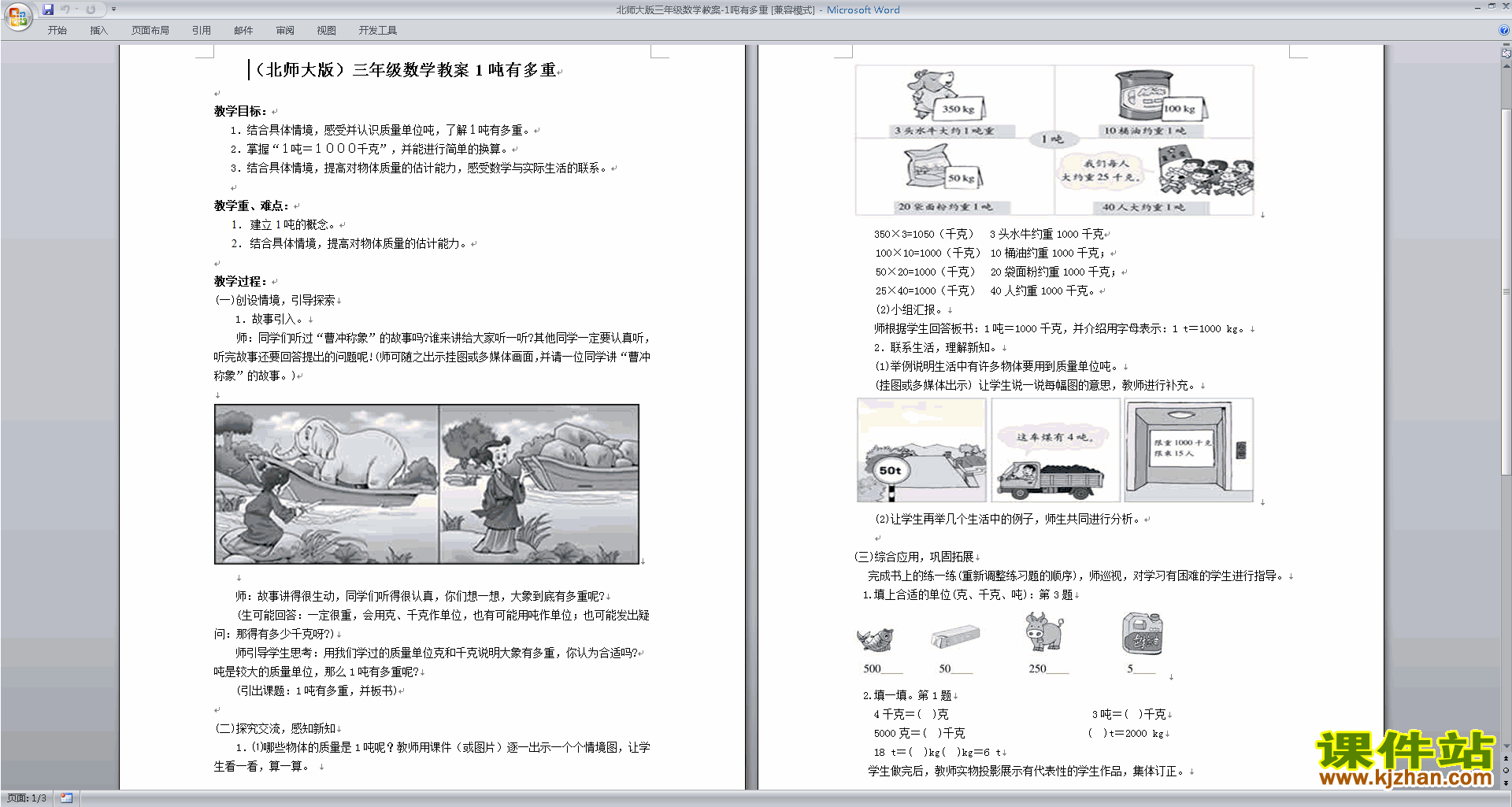Click the text 350×3=1050（千克）

[924, 234]
